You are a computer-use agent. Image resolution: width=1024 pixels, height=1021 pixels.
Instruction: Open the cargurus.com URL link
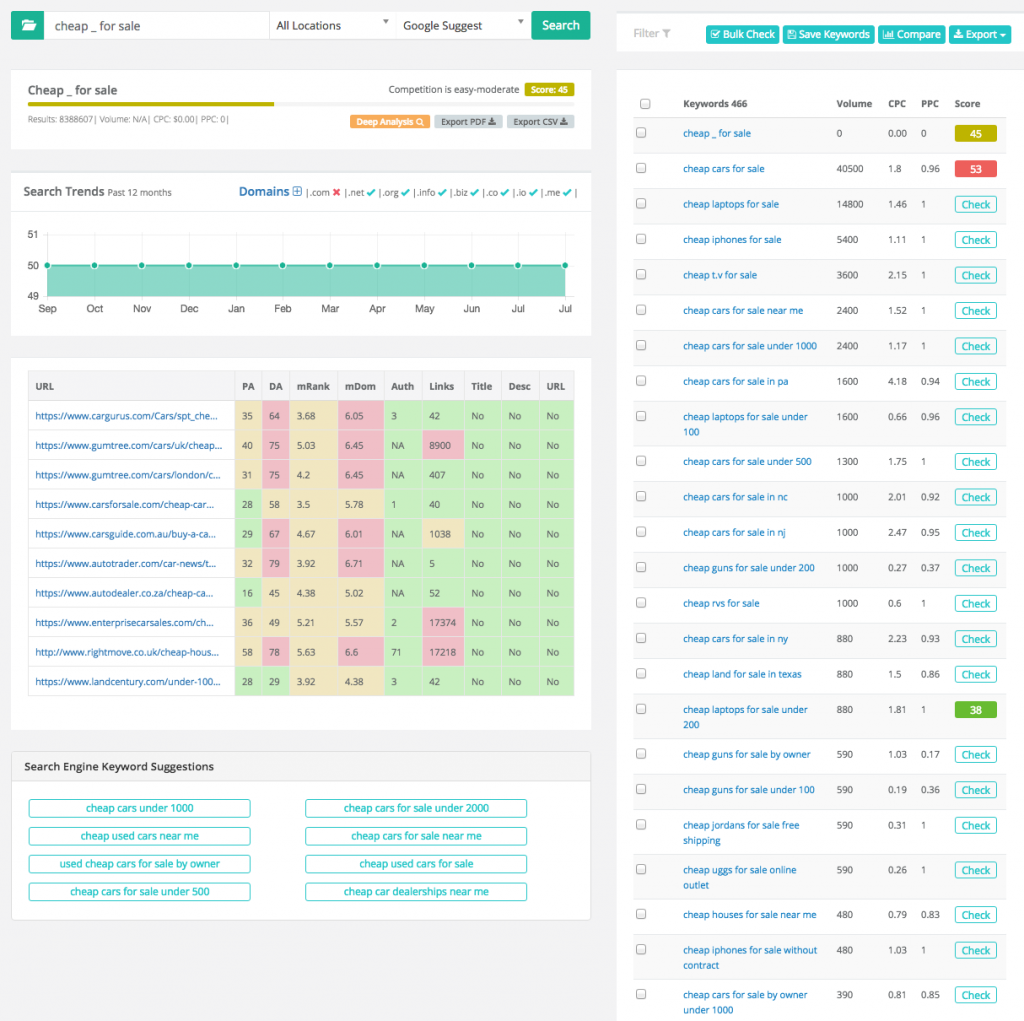126,415
